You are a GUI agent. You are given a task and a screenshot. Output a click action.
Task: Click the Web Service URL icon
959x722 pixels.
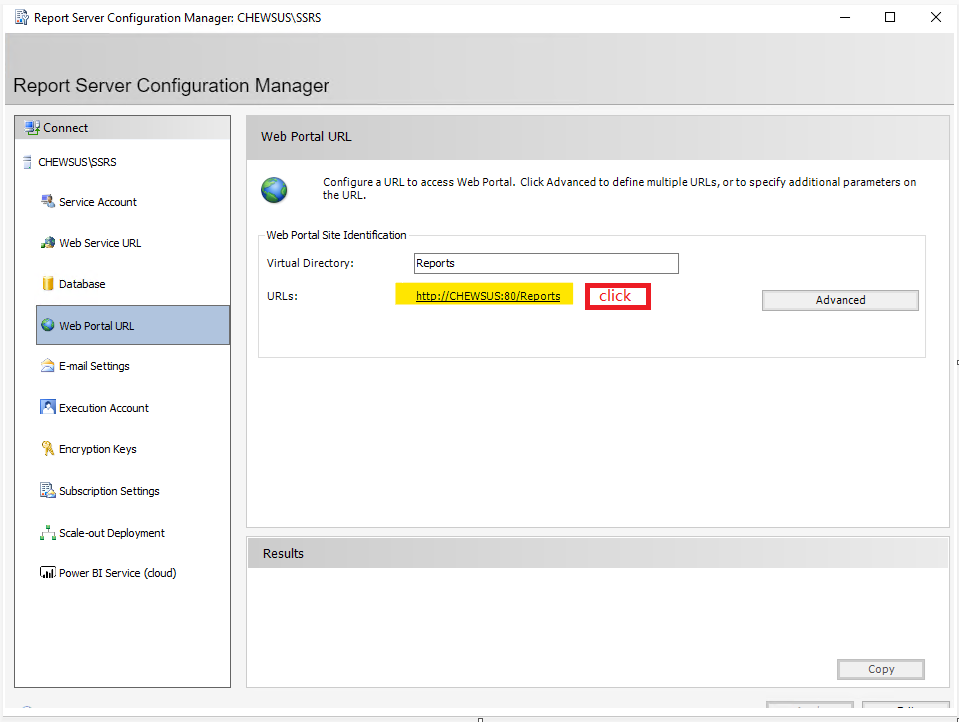tap(48, 243)
